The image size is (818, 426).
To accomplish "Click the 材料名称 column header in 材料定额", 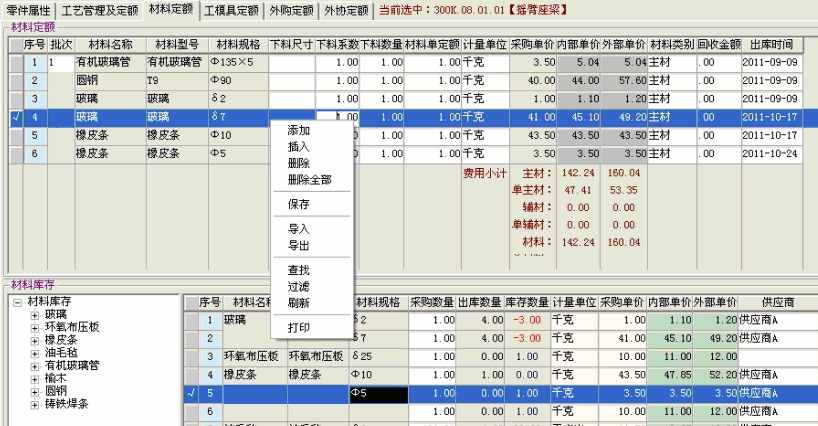I will [x=110, y=45].
